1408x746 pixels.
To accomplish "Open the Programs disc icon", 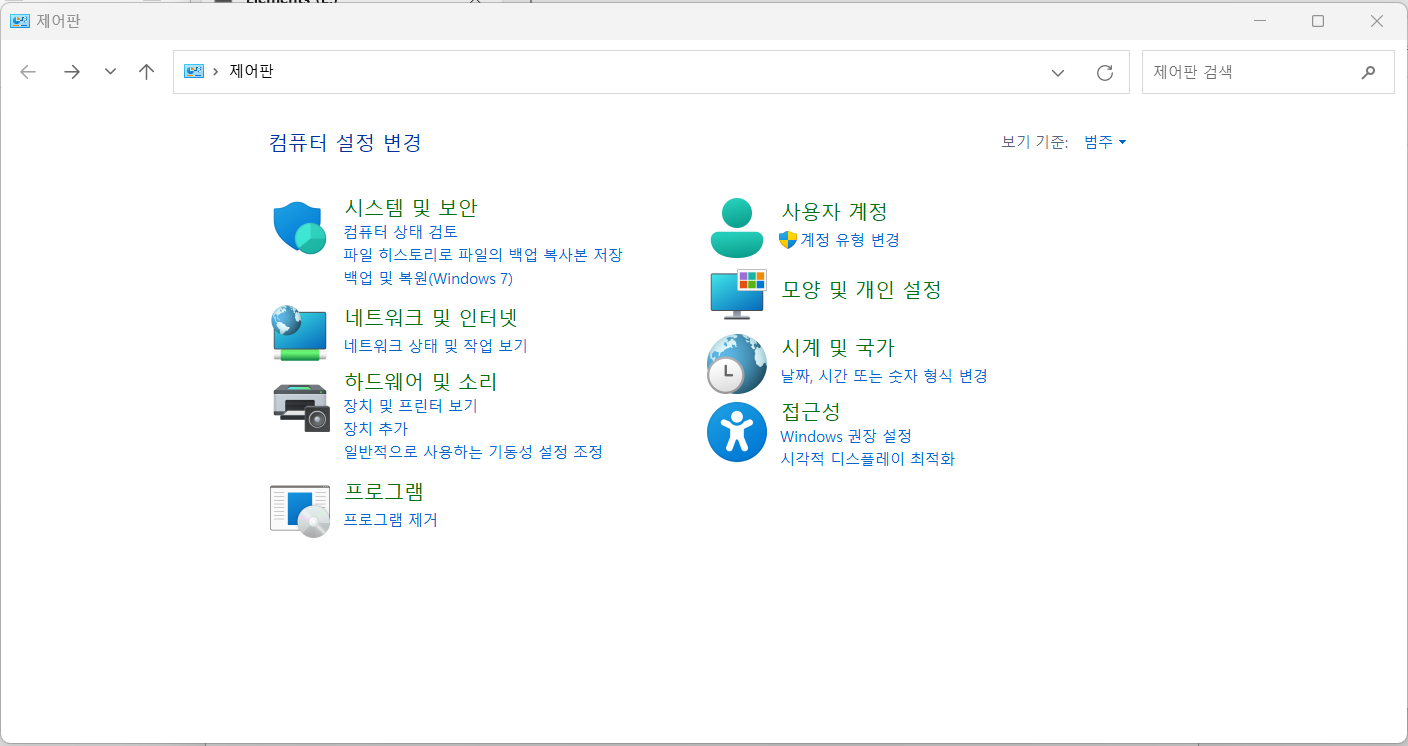I will [300, 511].
